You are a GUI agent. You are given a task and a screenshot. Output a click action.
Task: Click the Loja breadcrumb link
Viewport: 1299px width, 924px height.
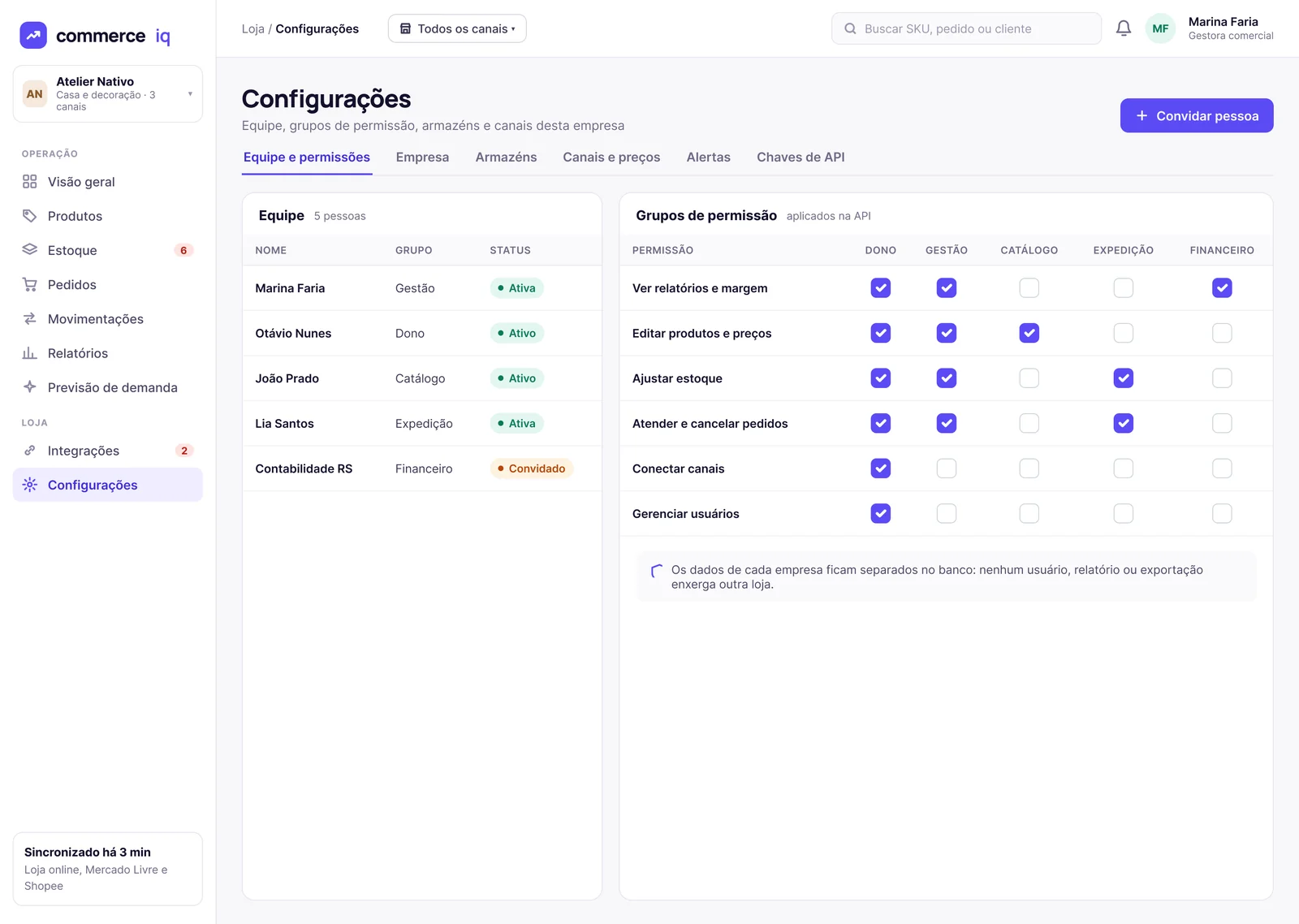252,28
